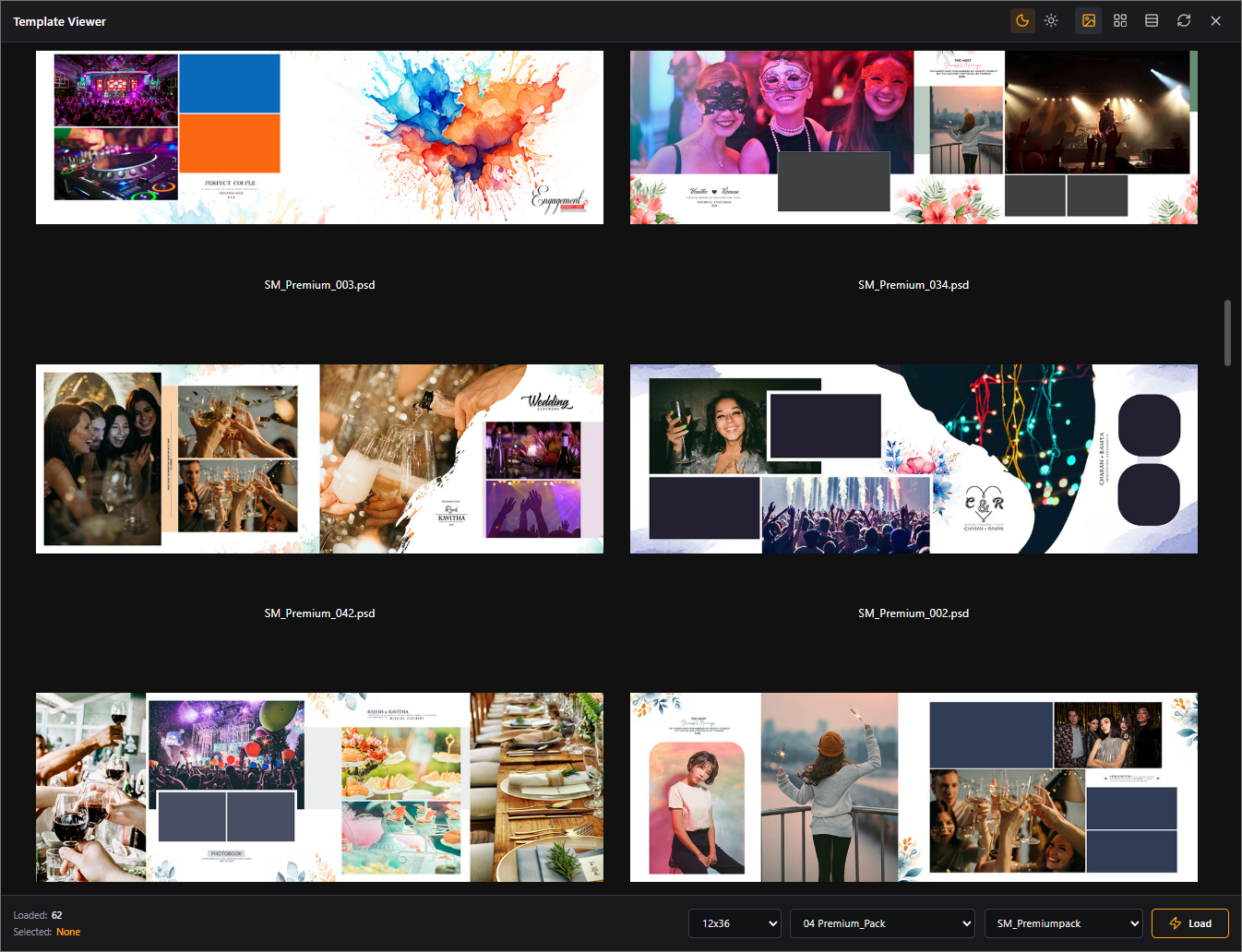Close the Template Viewer window
The image size is (1242, 952).
coord(1216,20)
